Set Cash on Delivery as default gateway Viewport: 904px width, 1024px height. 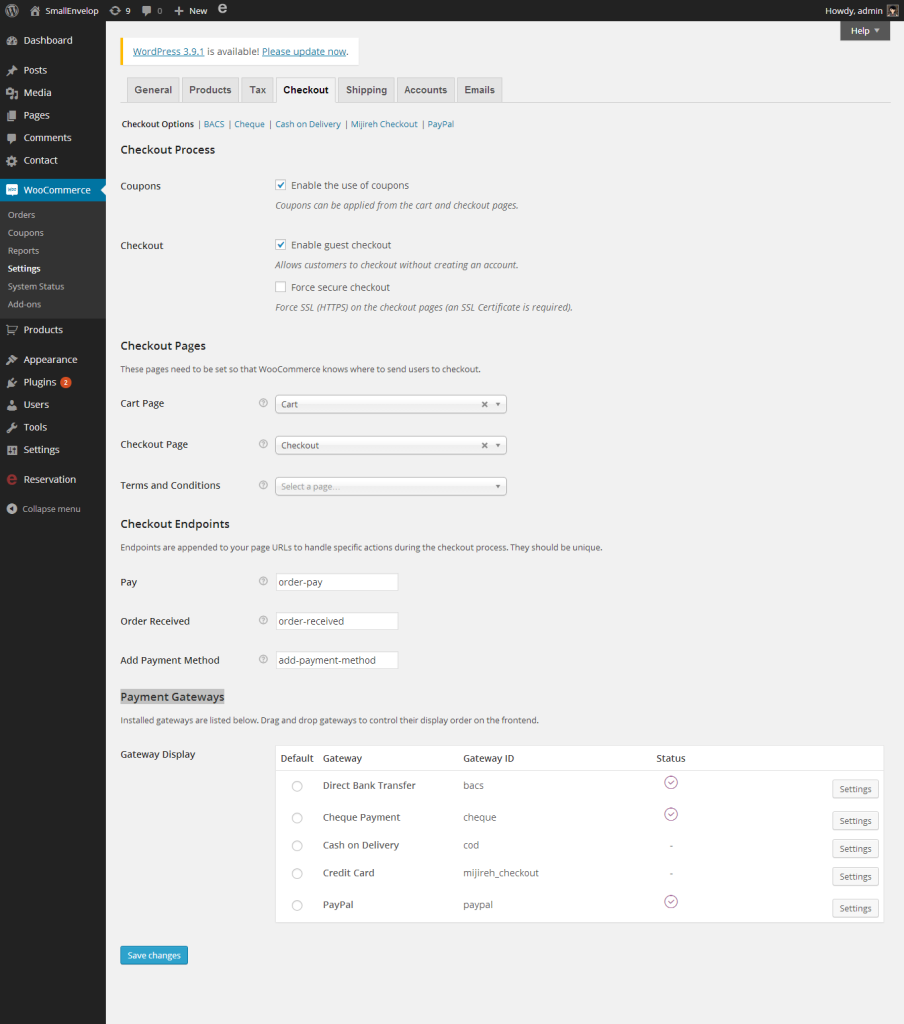[x=297, y=846]
